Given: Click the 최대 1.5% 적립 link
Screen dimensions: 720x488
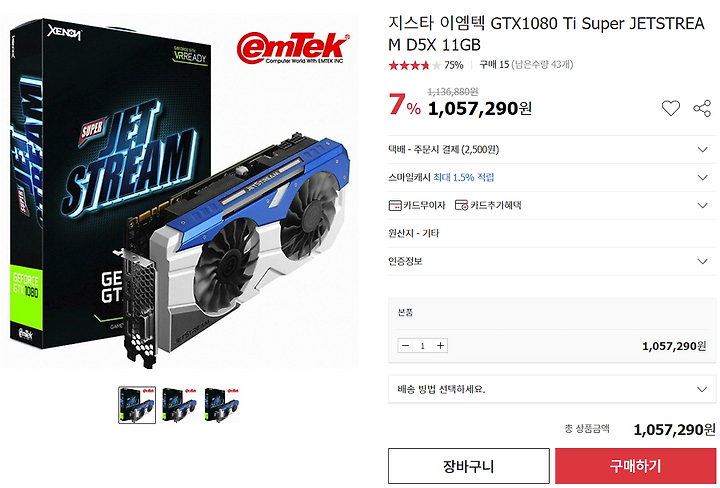Looking at the screenshot, I should pyautogui.click(x=463, y=178).
